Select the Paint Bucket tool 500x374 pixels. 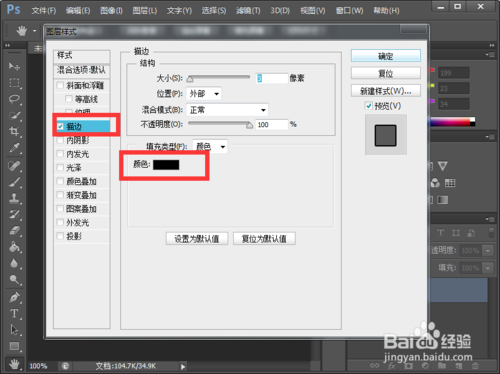[14, 247]
